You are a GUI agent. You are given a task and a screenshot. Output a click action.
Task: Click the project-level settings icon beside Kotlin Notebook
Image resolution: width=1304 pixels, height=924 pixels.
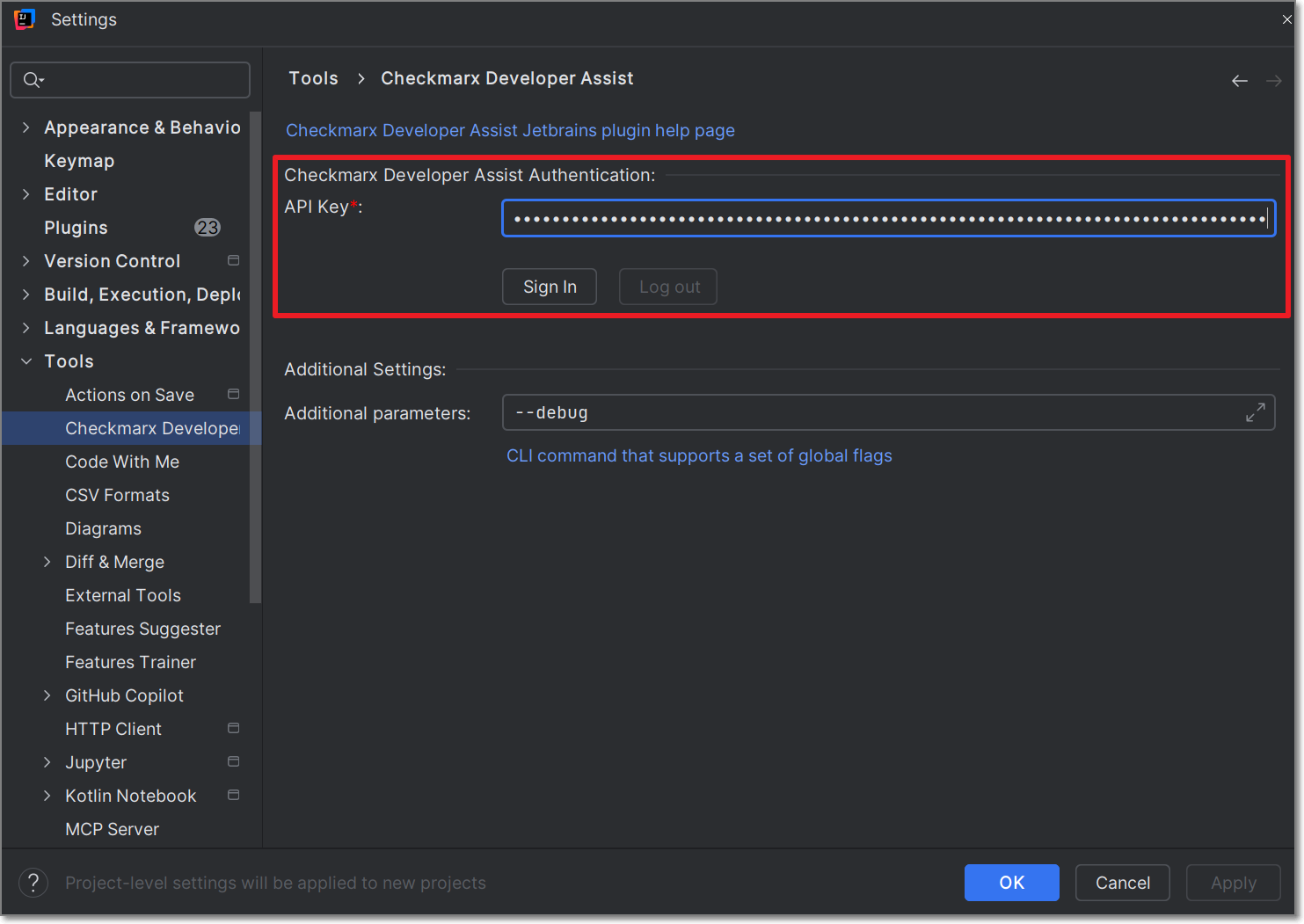233,795
